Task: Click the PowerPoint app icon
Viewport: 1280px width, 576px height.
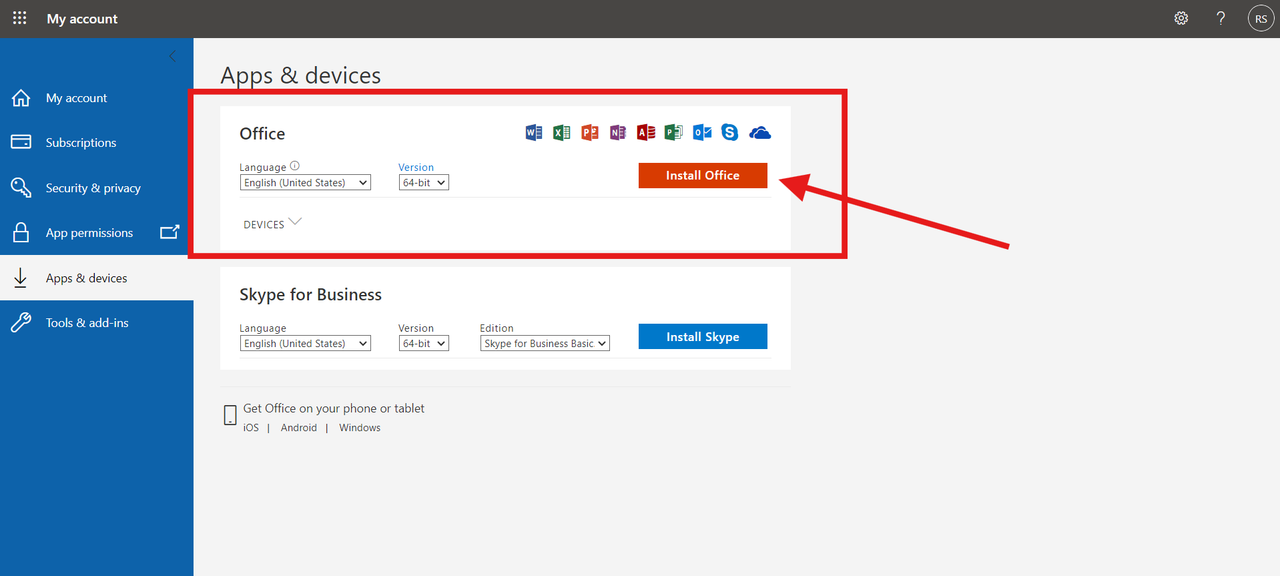Action: coord(590,132)
